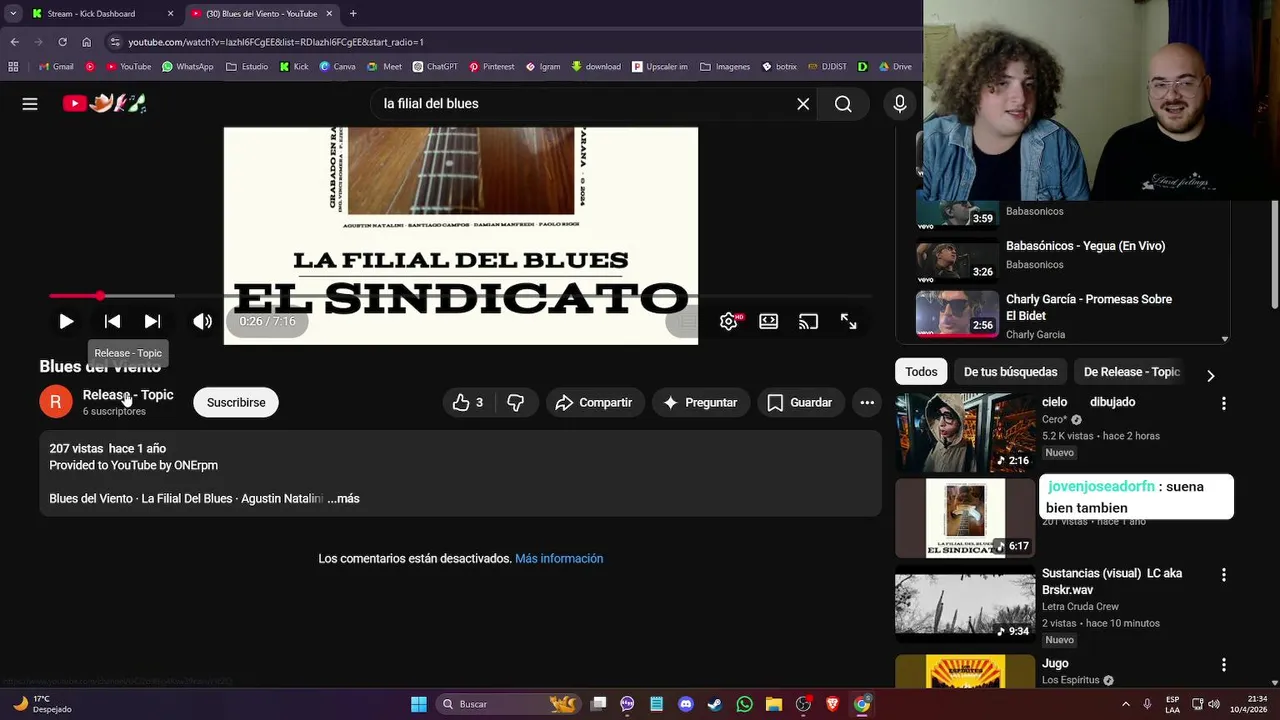Open 'Más información' about disabled comments
Image resolution: width=1280 pixels, height=720 pixels.
[x=559, y=559]
